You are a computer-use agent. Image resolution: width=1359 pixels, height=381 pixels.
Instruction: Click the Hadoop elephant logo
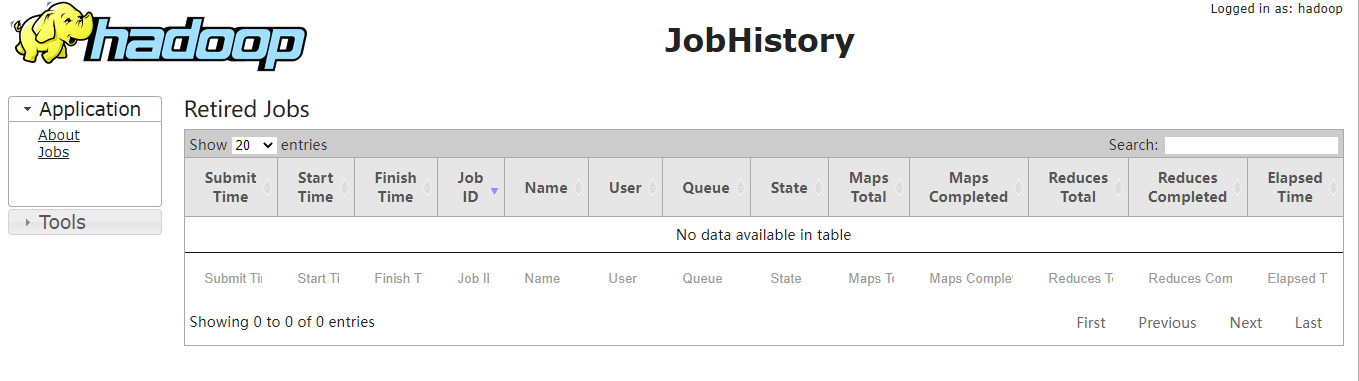160,37
